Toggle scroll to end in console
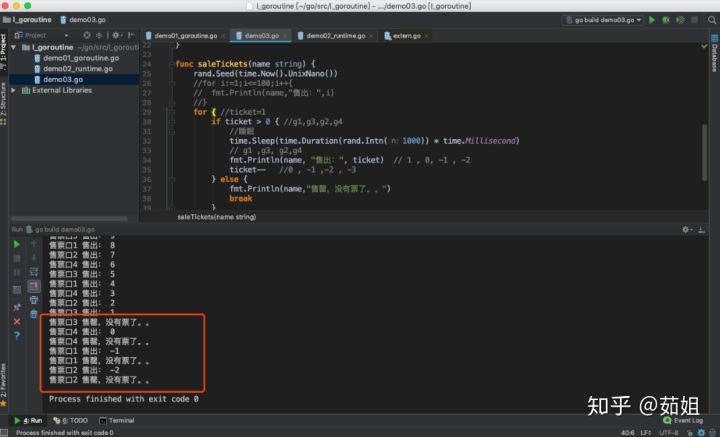Screen dimensions: 720x437 click(34, 285)
